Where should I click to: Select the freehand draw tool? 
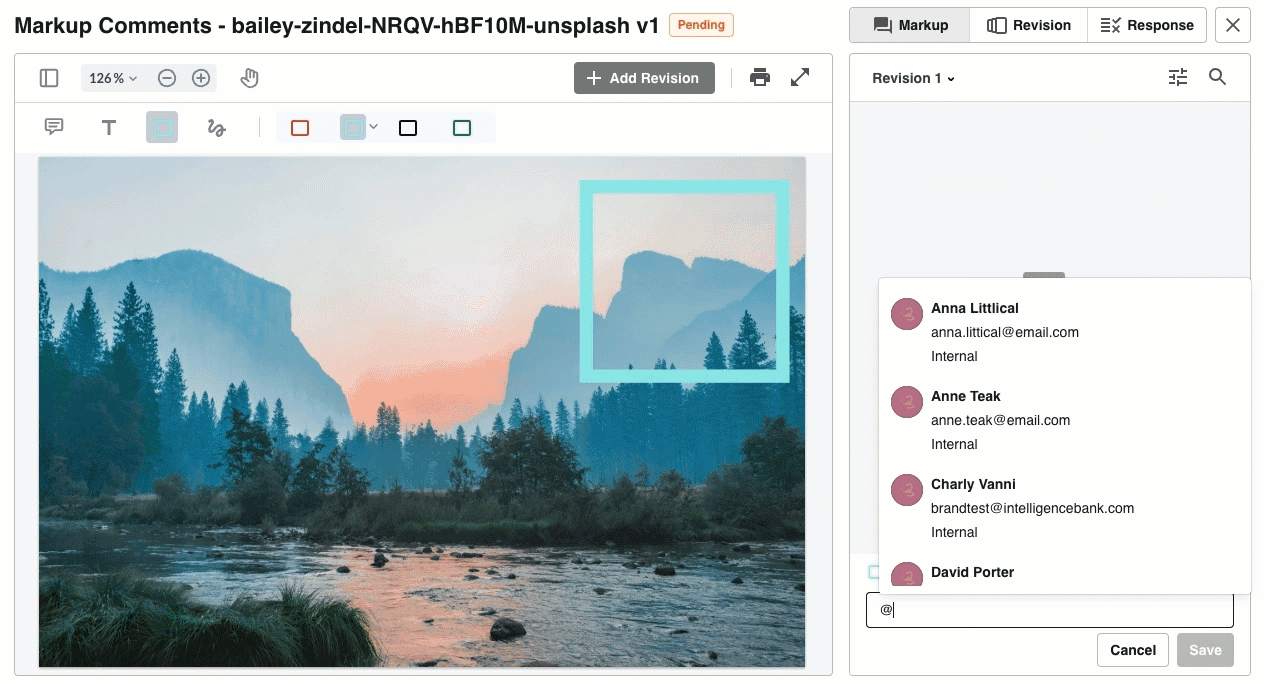click(x=216, y=127)
